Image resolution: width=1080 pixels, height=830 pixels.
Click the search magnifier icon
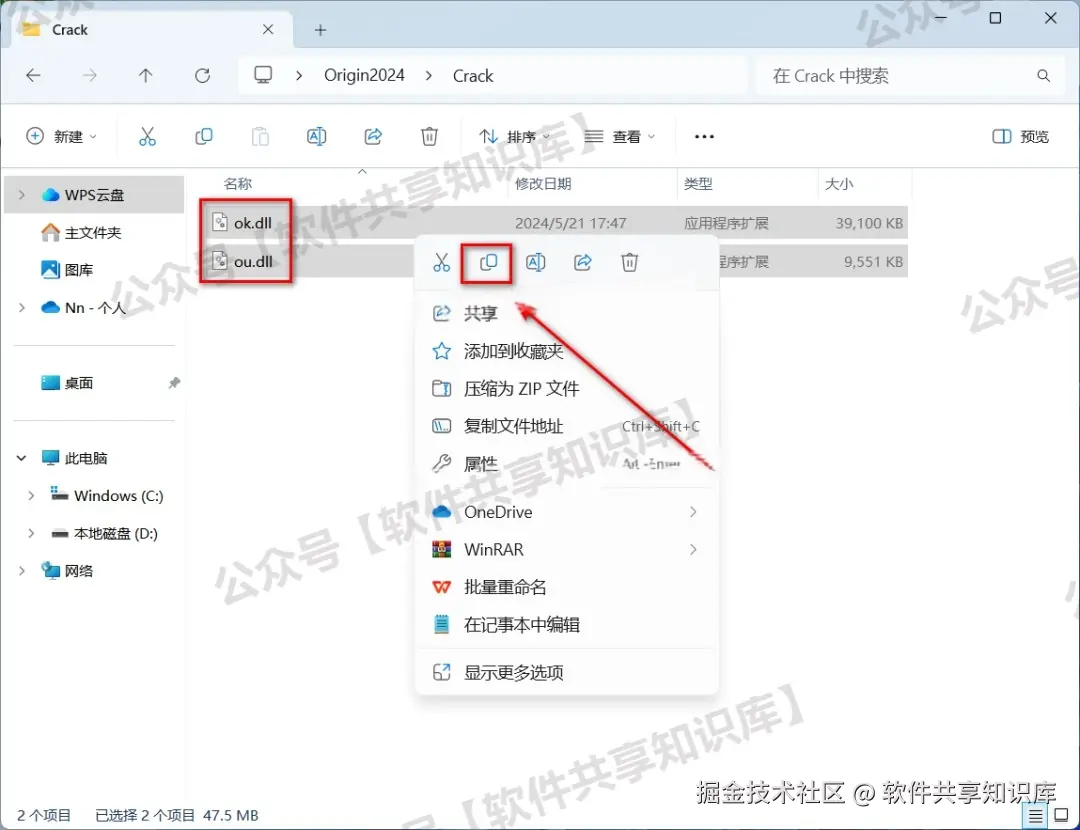[x=1043, y=76]
